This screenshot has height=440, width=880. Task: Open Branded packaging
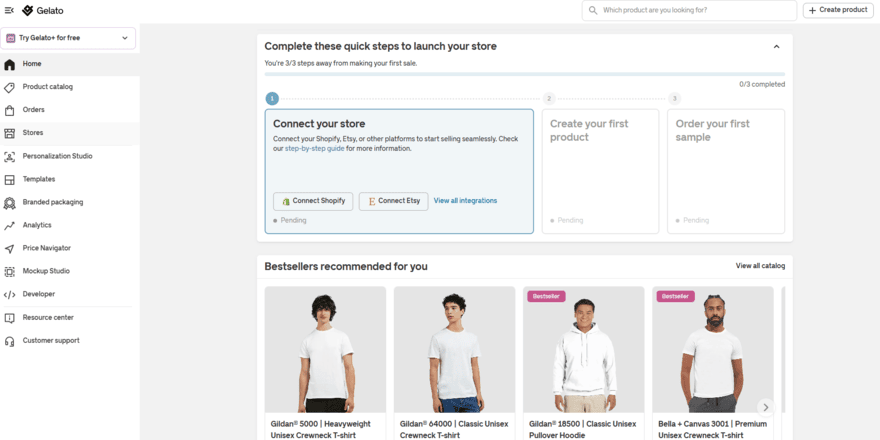pyautogui.click(x=70, y=202)
